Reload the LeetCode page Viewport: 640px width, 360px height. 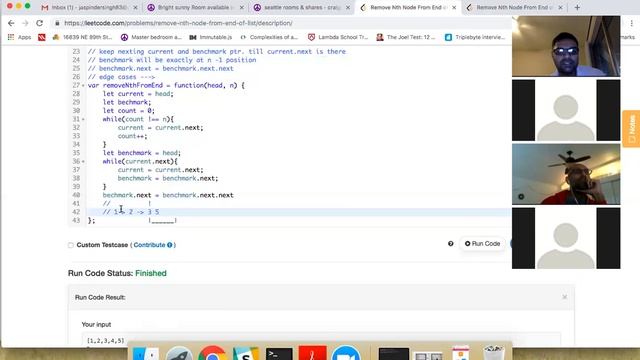click(x=39, y=23)
